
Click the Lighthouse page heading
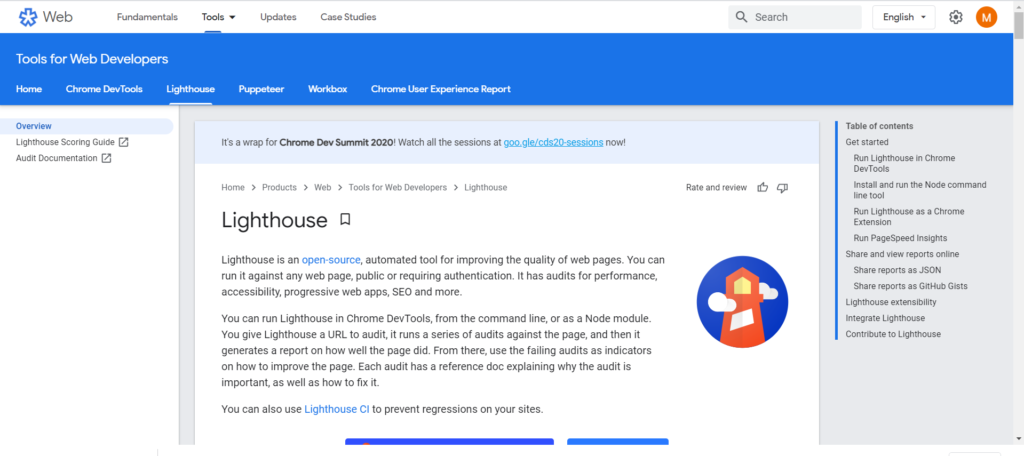pos(274,220)
